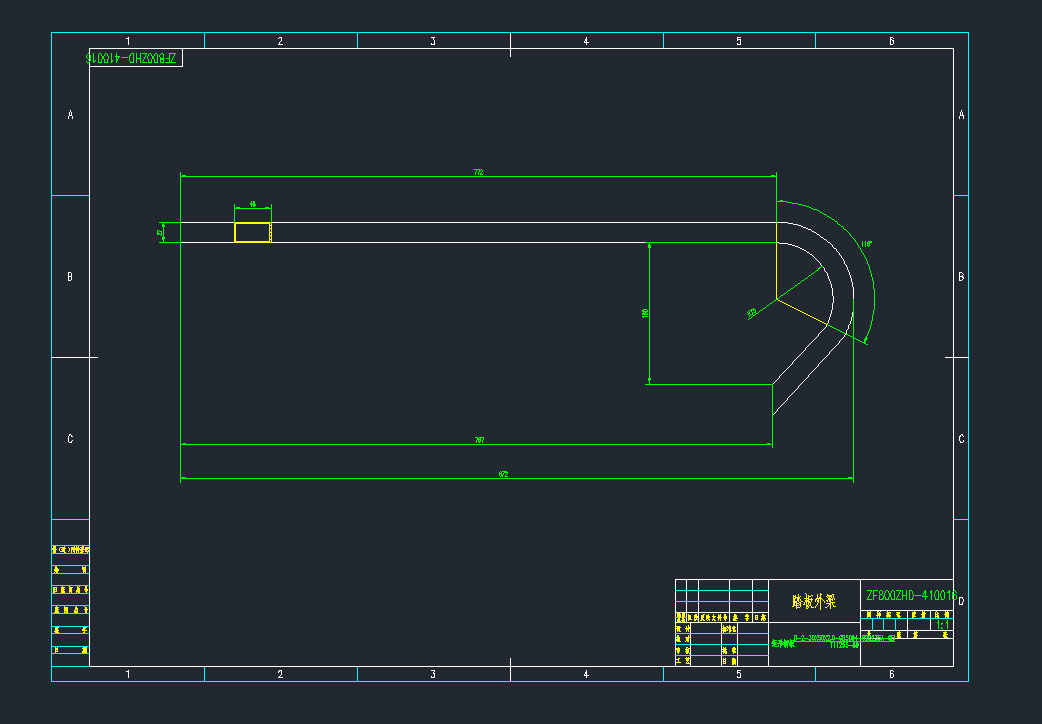Click the 772 top dimension text

[478, 173]
